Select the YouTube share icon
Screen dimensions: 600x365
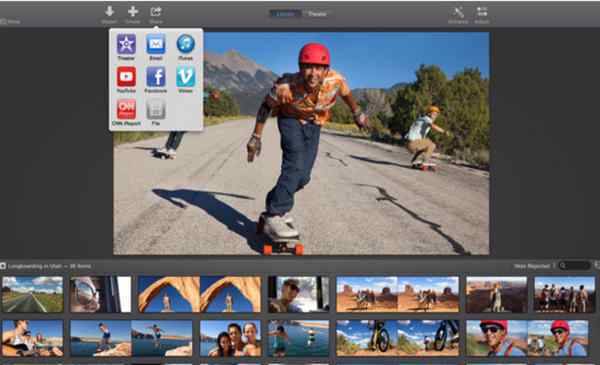(x=126, y=77)
